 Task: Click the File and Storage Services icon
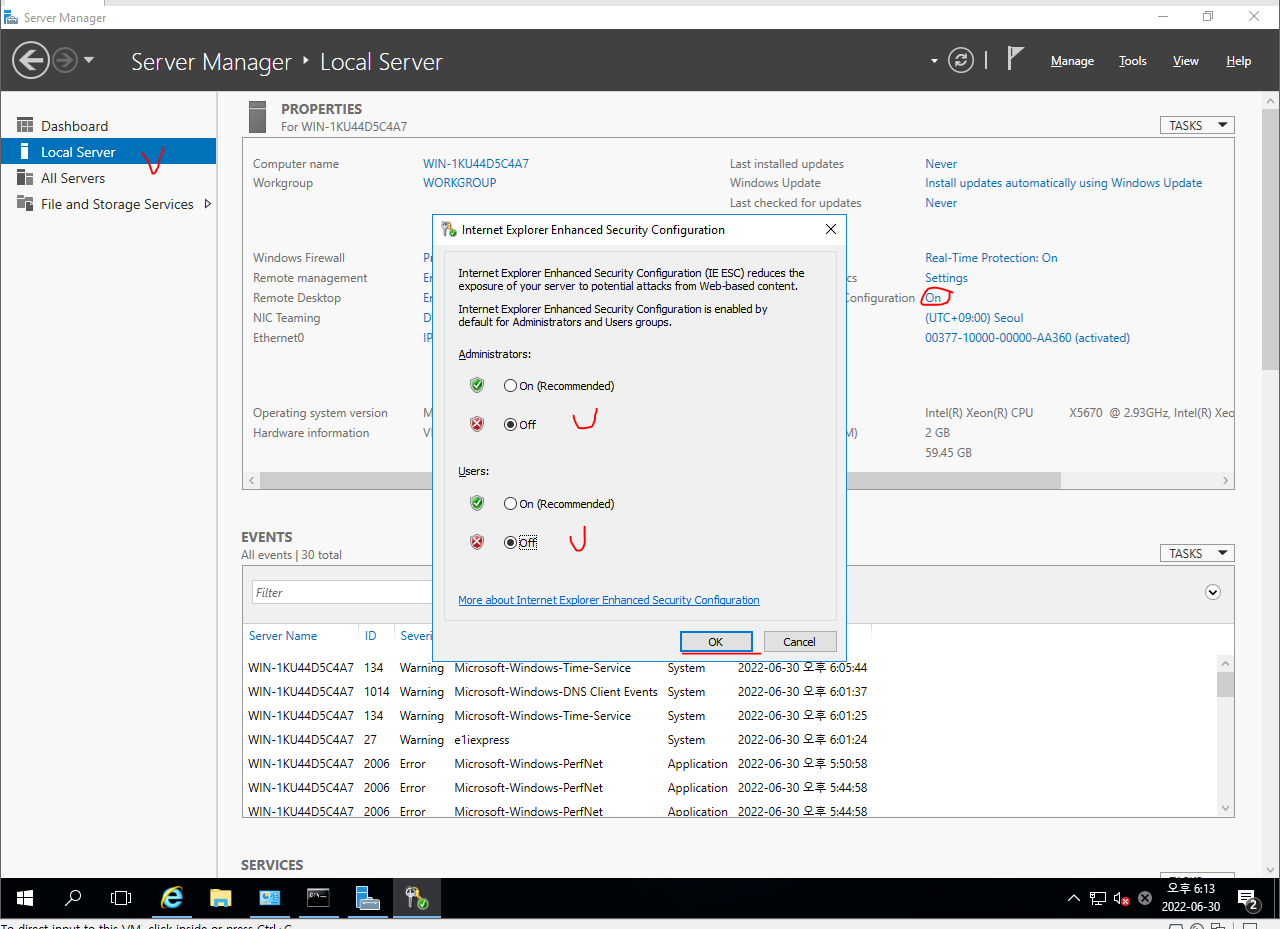coord(25,203)
